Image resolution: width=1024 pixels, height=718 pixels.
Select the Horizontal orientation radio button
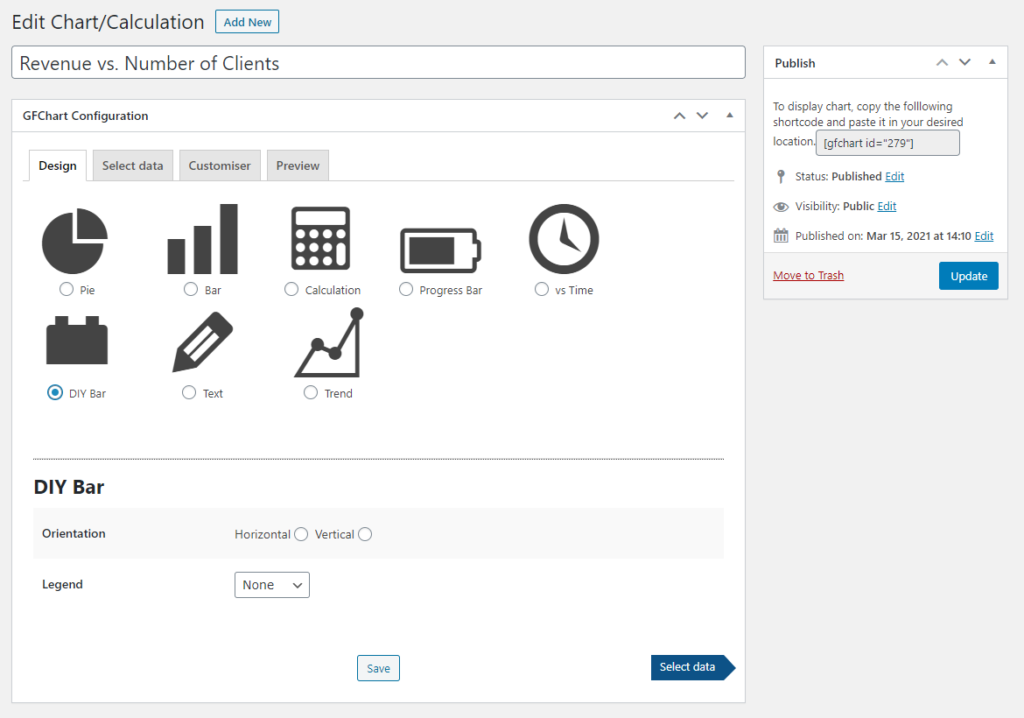[x=301, y=534]
